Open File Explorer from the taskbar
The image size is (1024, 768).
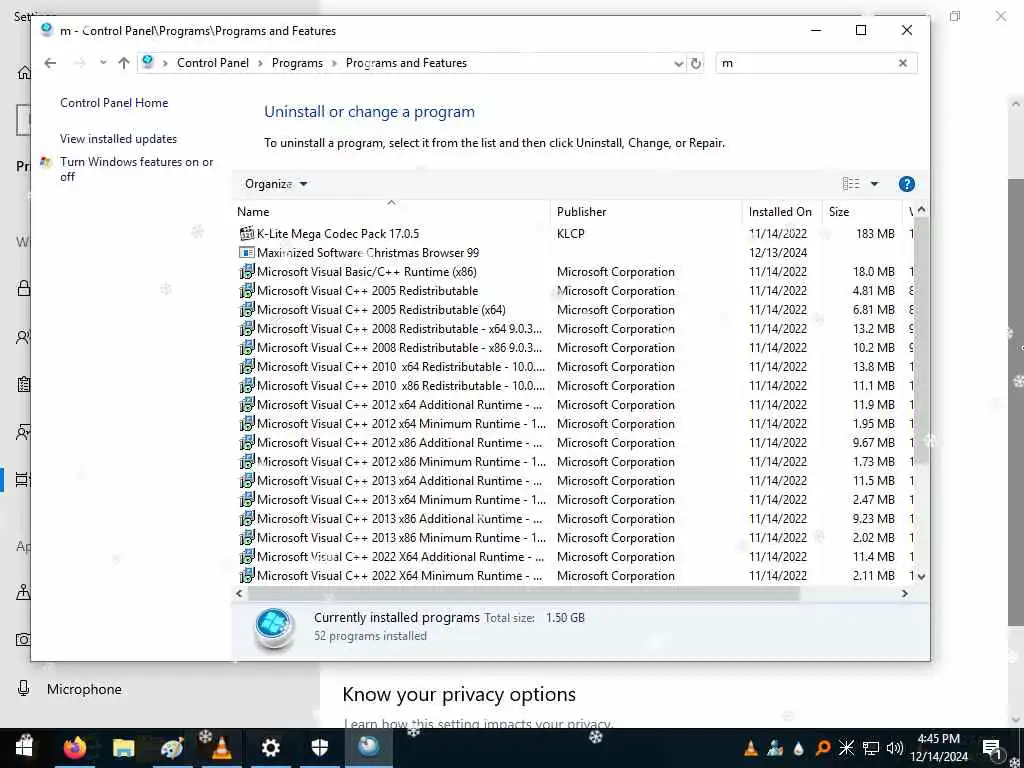click(123, 748)
